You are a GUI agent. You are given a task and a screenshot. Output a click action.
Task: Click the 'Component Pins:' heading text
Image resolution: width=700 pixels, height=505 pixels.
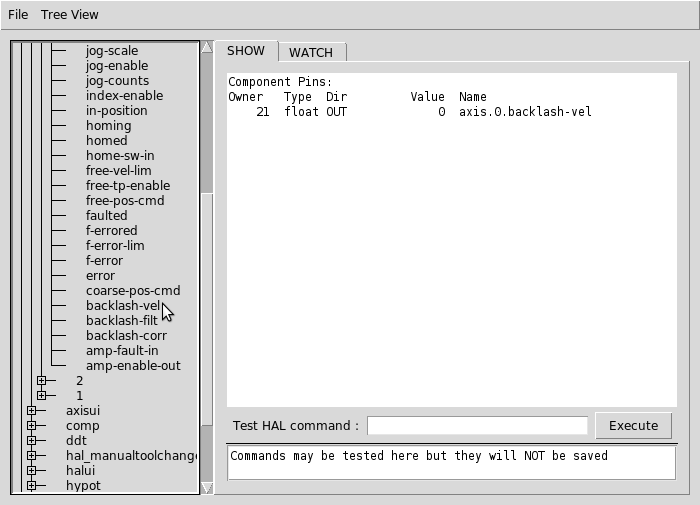tap(280, 82)
